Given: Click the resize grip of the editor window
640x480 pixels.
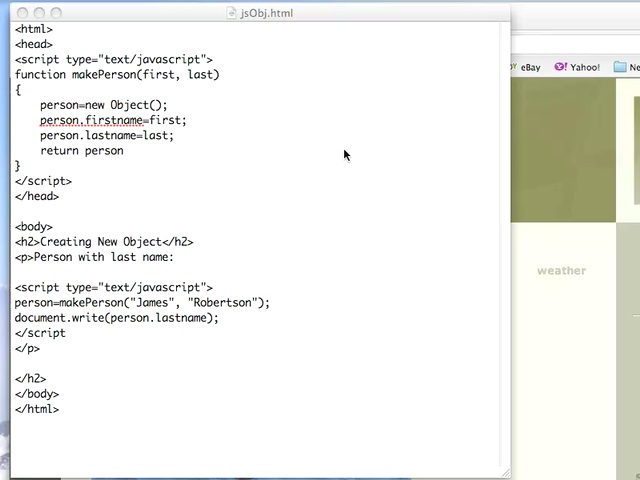Looking at the screenshot, I should (506, 473).
